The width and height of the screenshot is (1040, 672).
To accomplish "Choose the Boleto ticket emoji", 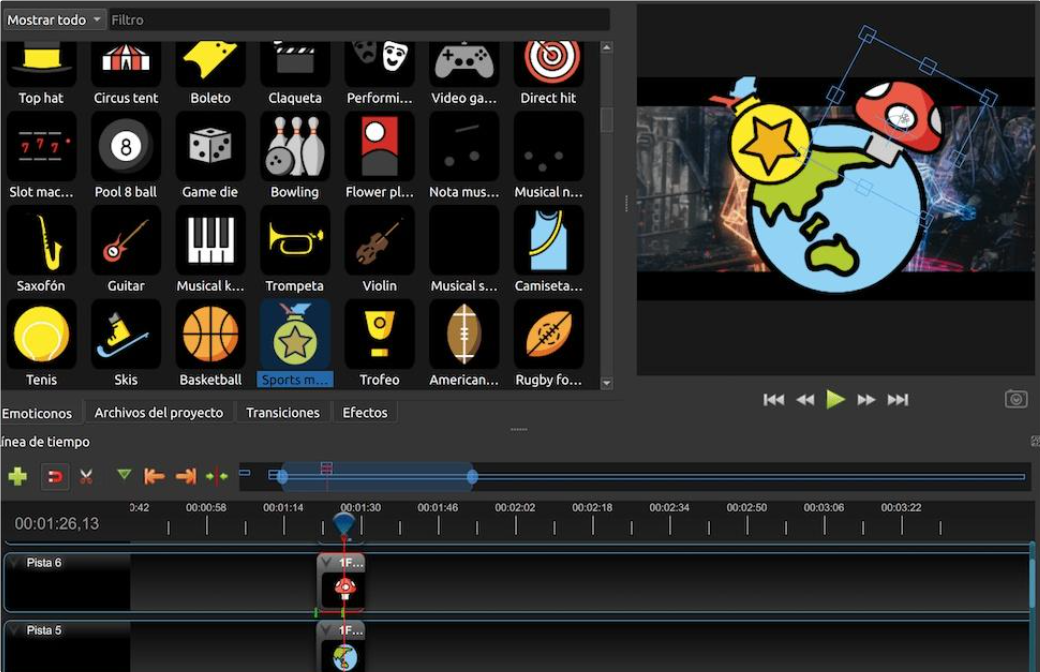I will click(210, 73).
